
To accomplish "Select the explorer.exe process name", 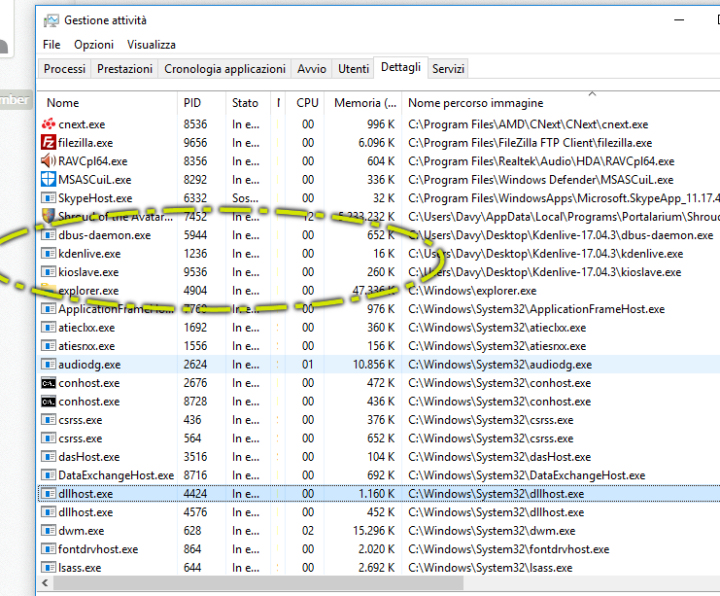I will 88,291.
